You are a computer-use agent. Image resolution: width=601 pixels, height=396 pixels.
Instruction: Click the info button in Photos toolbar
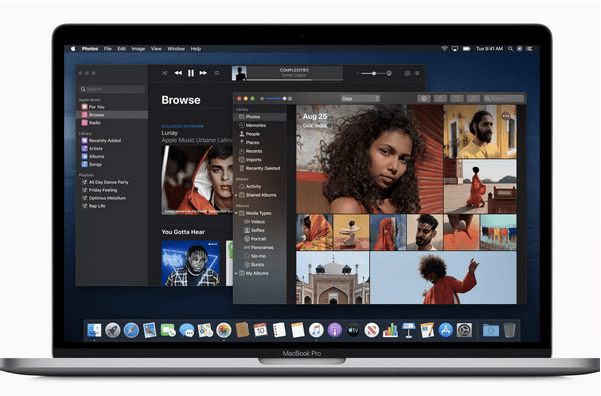424,99
